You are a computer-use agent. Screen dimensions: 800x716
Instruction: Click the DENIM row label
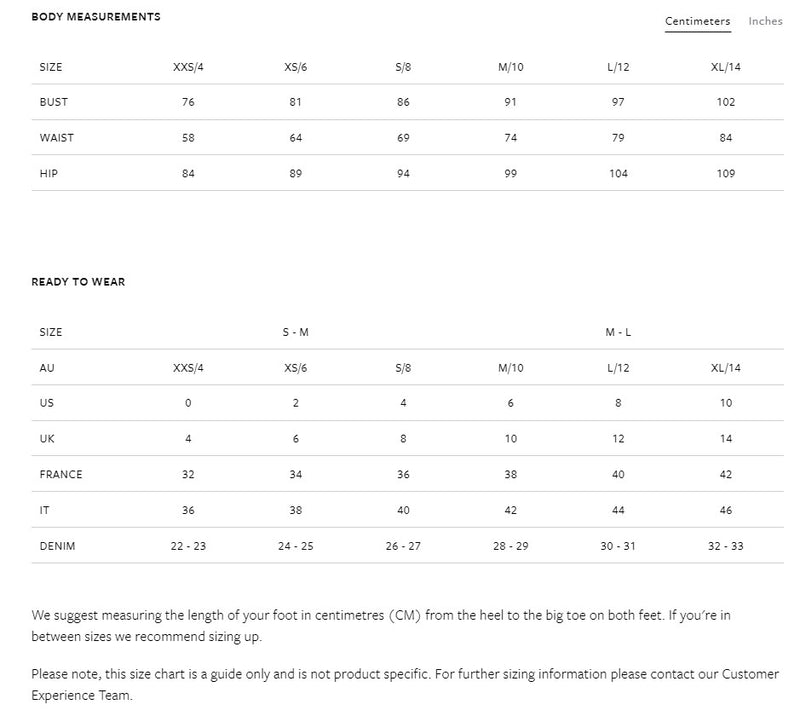57,546
